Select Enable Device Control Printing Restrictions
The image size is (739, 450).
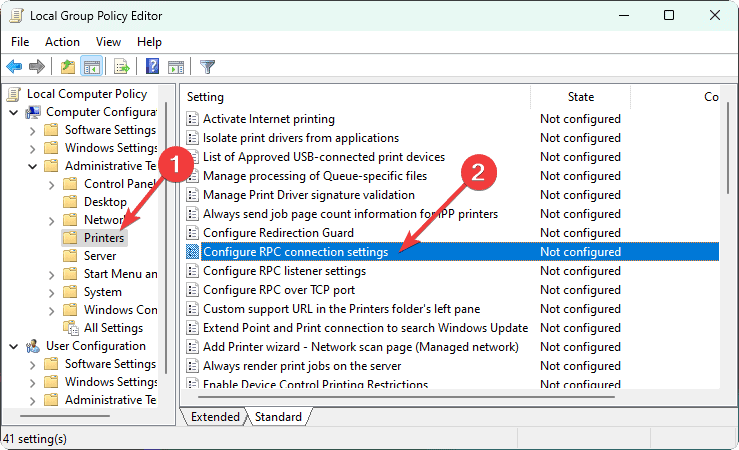pos(315,384)
